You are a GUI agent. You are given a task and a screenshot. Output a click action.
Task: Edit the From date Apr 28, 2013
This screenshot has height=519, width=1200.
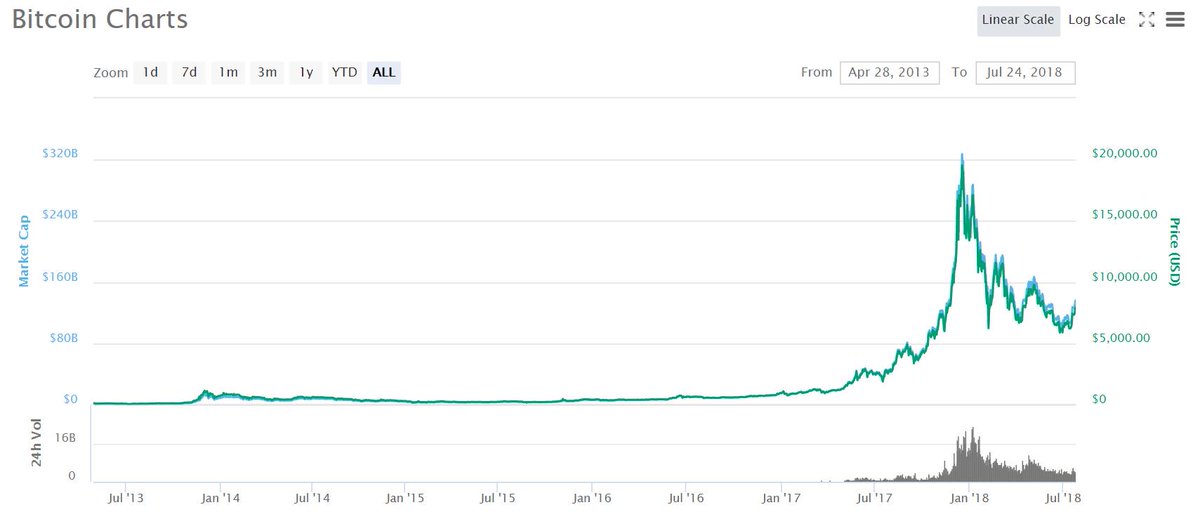tap(889, 72)
